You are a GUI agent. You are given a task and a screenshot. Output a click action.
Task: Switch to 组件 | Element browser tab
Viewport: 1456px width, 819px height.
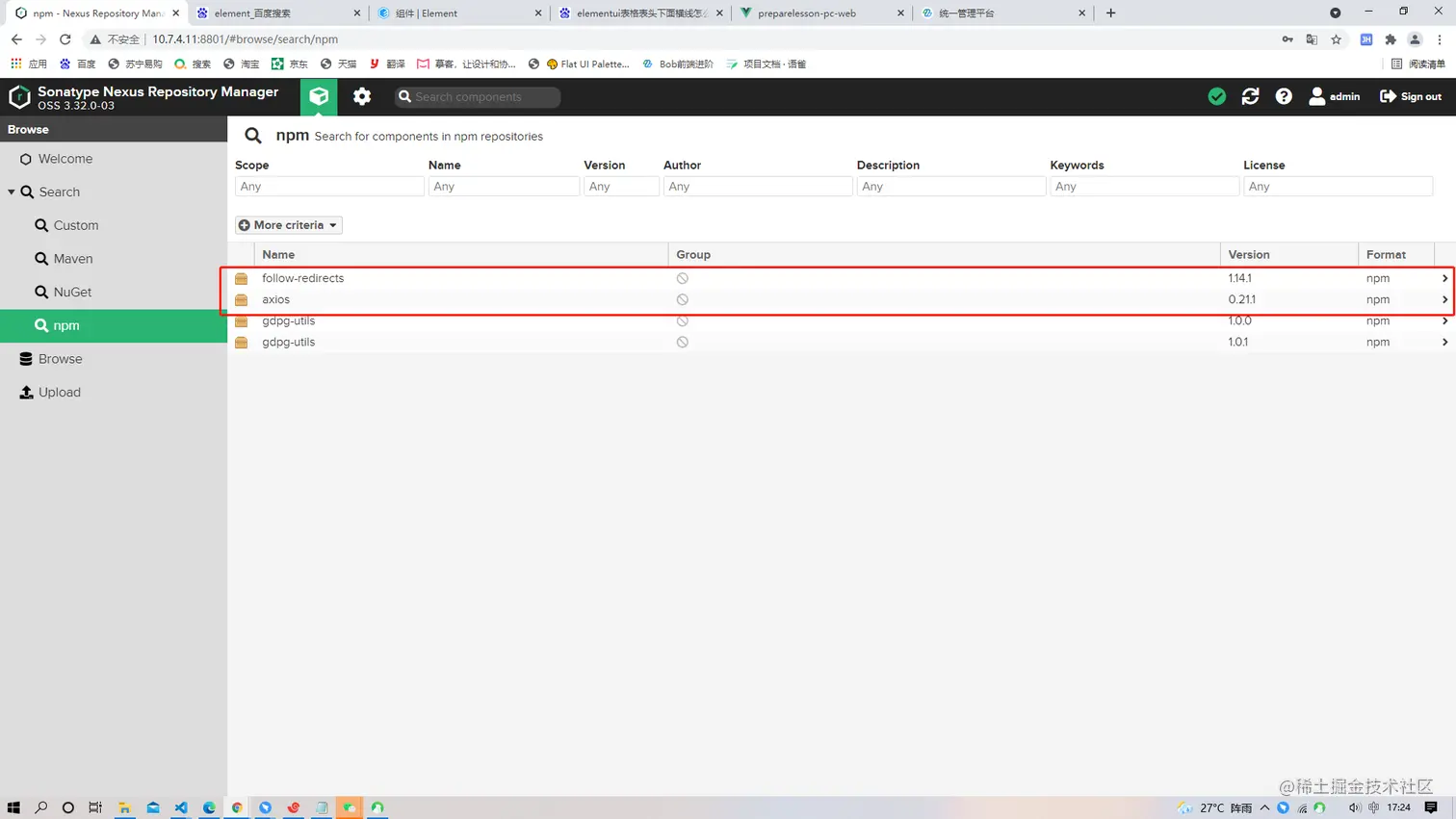[x=458, y=13]
